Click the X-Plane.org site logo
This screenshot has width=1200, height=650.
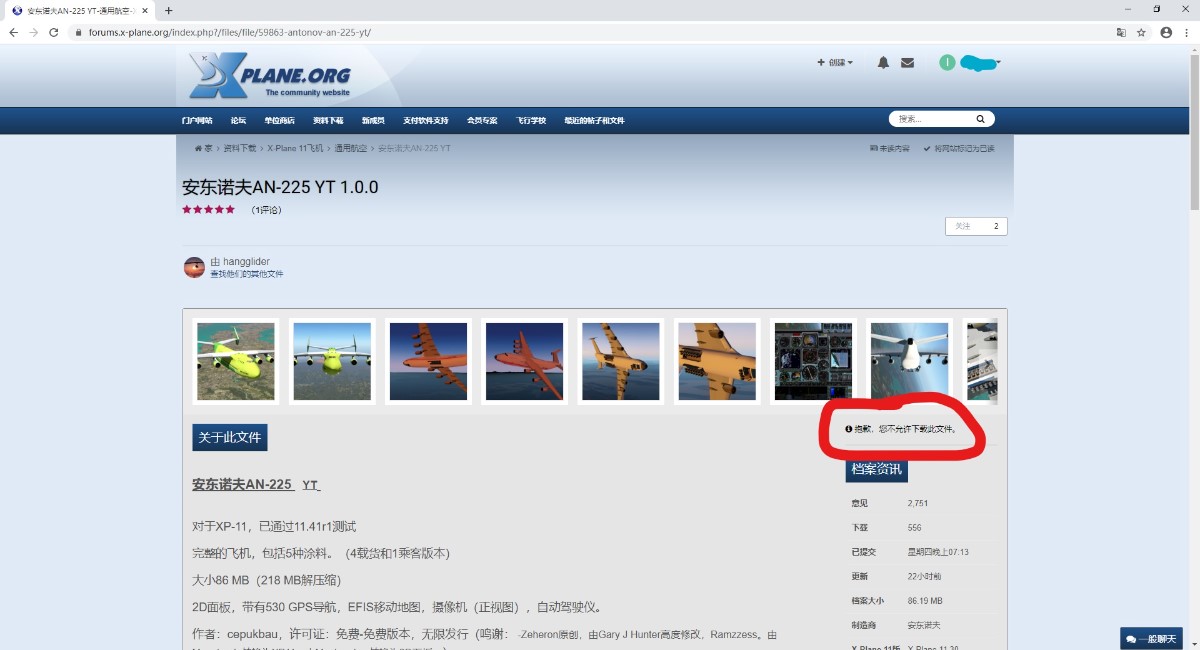tap(270, 75)
